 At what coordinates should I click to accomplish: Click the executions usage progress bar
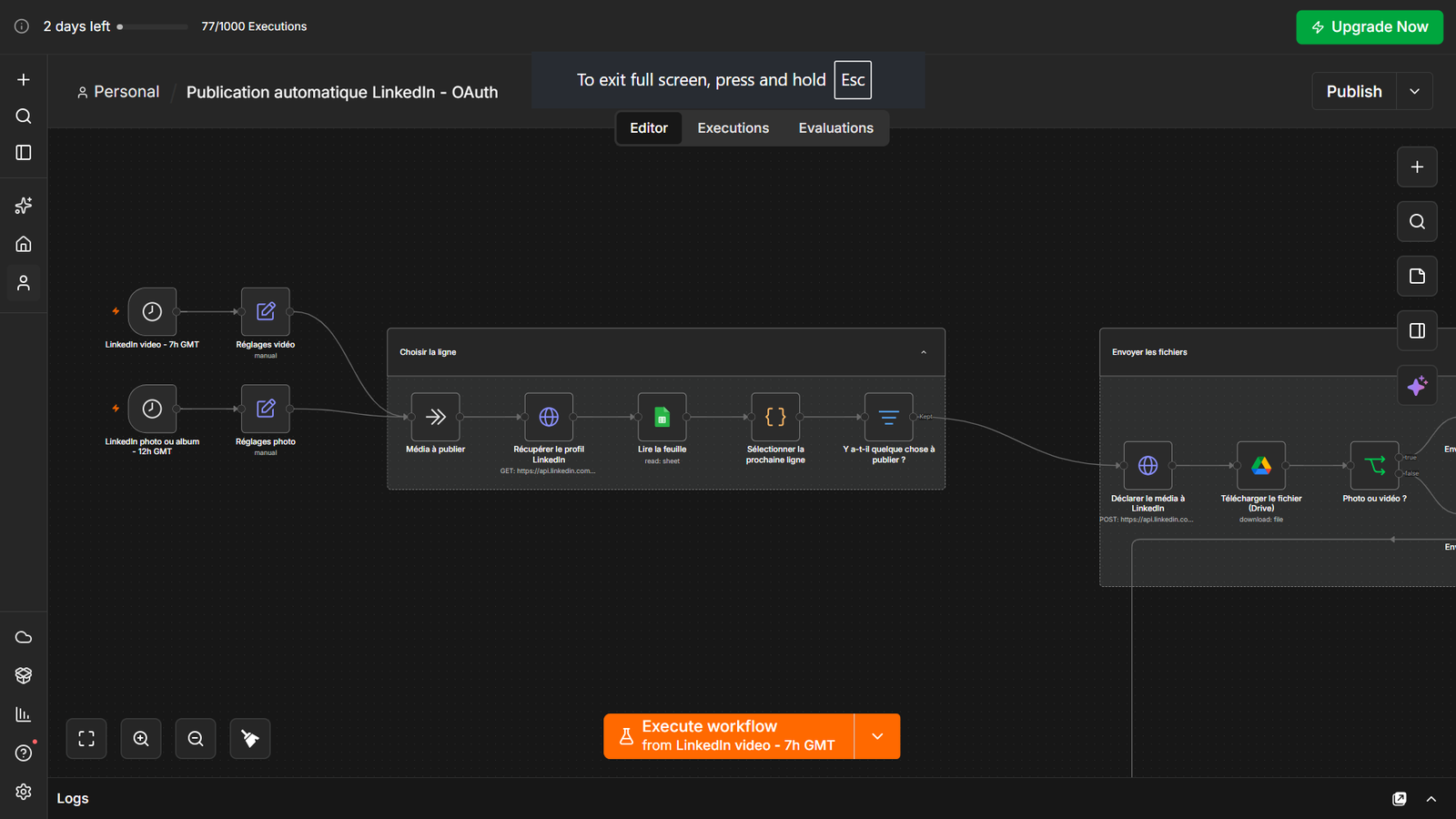tap(152, 26)
